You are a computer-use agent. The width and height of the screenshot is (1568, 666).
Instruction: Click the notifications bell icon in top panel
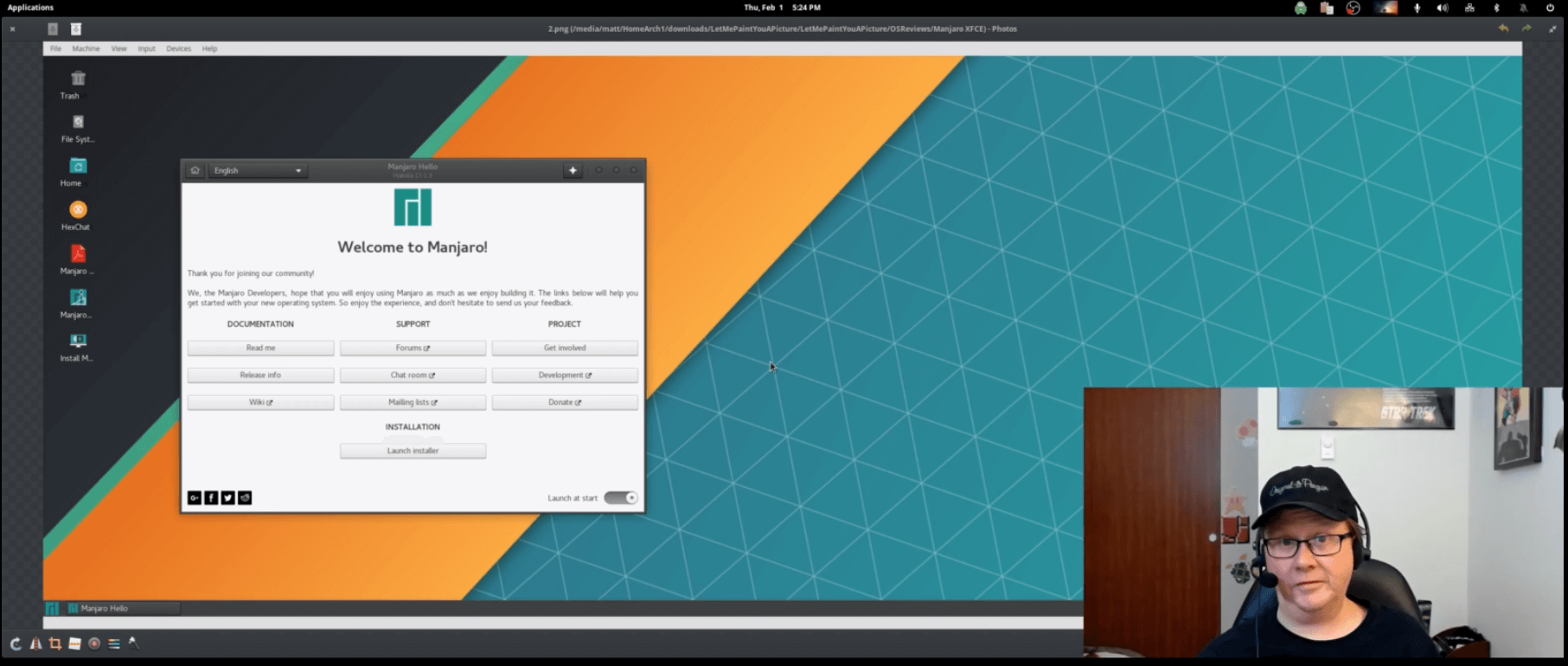pyautogui.click(x=1524, y=8)
